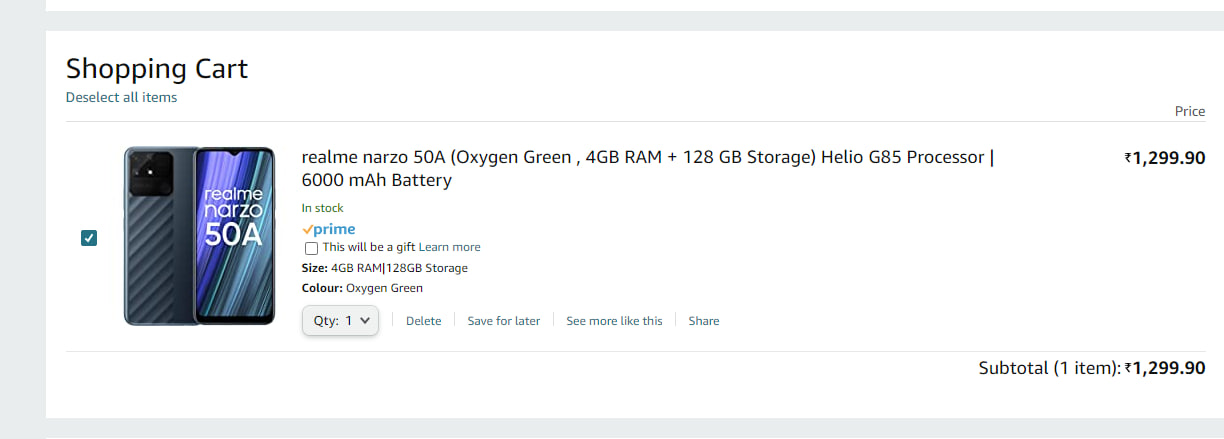The width and height of the screenshot is (1224, 439).
Task: Click the 'Size: 4GB RAM|128GB Storage' text
Action: point(385,268)
